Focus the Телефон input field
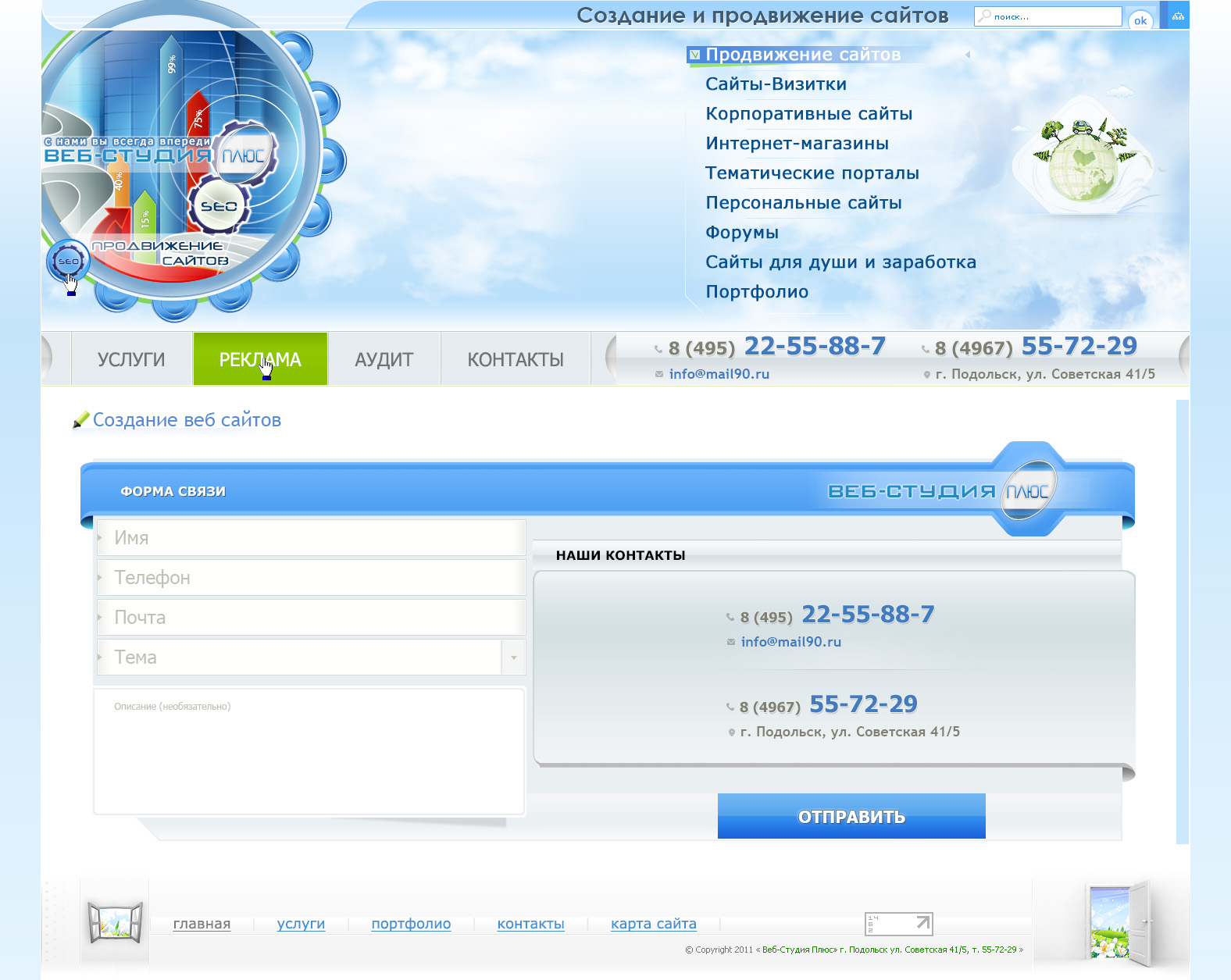The image size is (1231, 980). point(311,578)
